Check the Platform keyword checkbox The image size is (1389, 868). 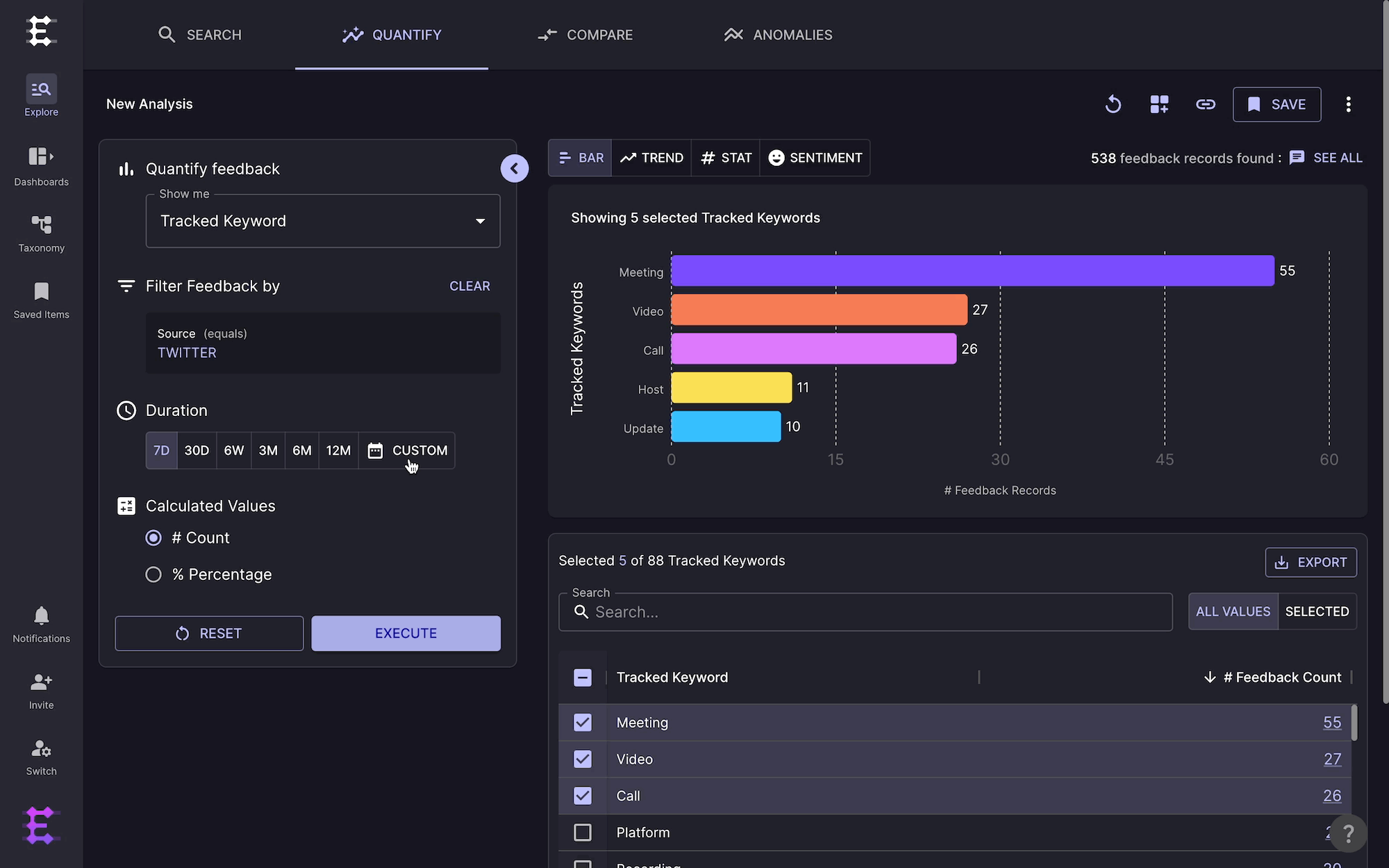[x=583, y=833]
